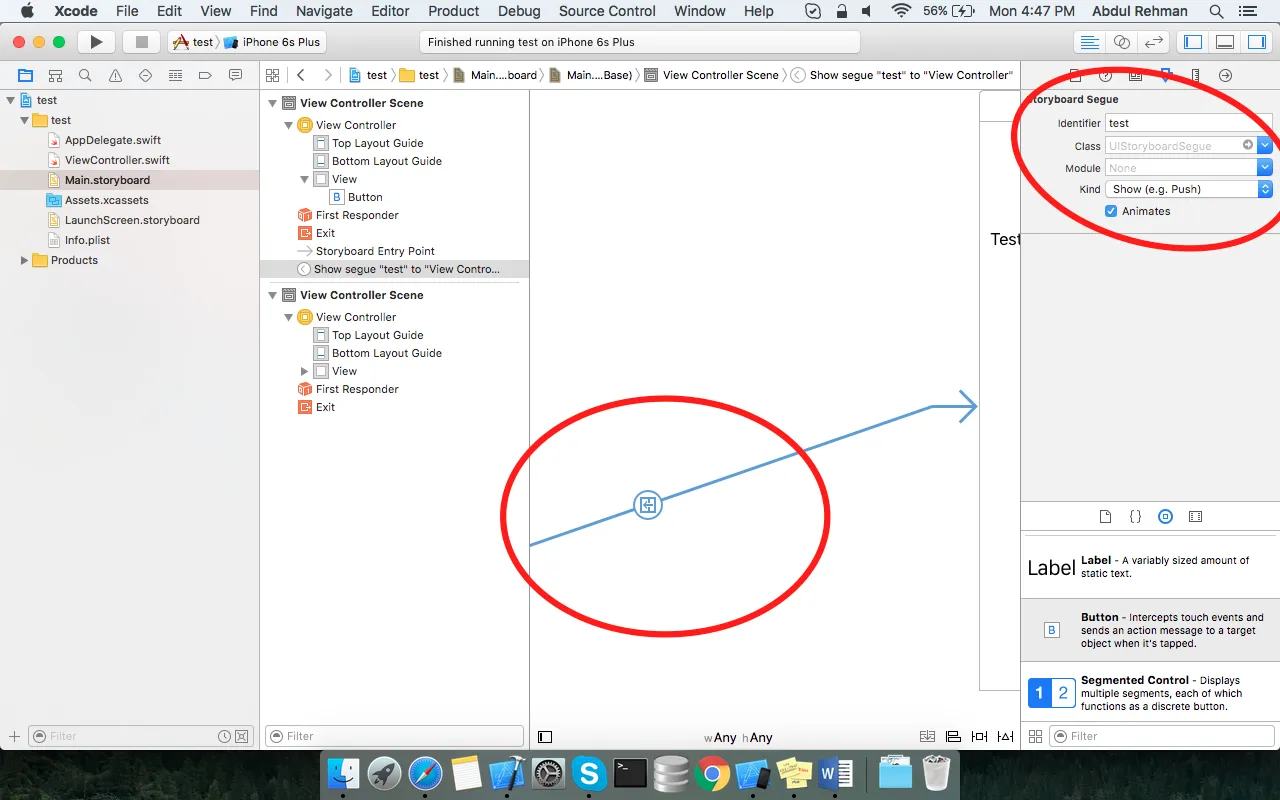Open the Debug menu
This screenshot has width=1280, height=800.
(x=519, y=11)
